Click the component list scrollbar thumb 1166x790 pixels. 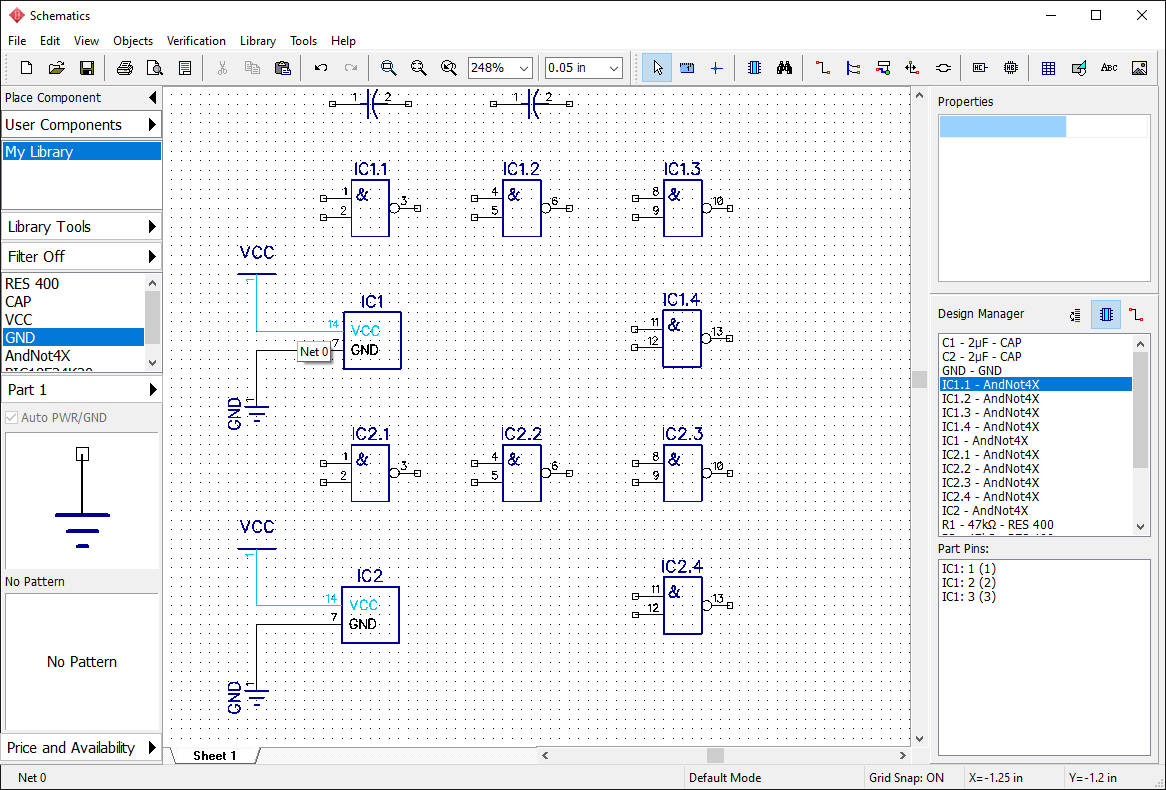(152, 317)
